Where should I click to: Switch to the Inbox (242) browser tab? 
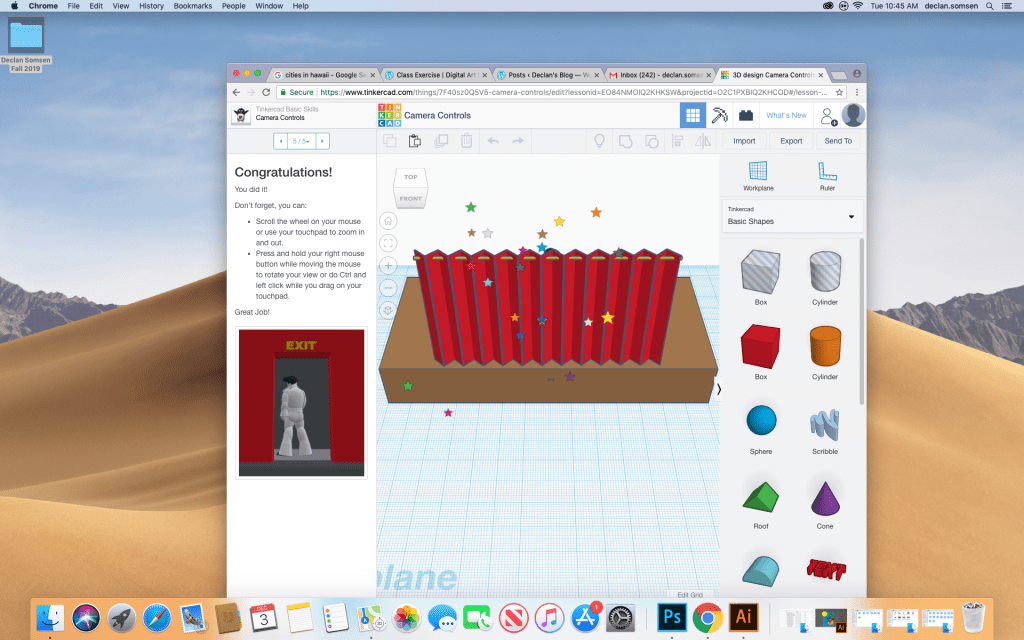click(x=656, y=75)
